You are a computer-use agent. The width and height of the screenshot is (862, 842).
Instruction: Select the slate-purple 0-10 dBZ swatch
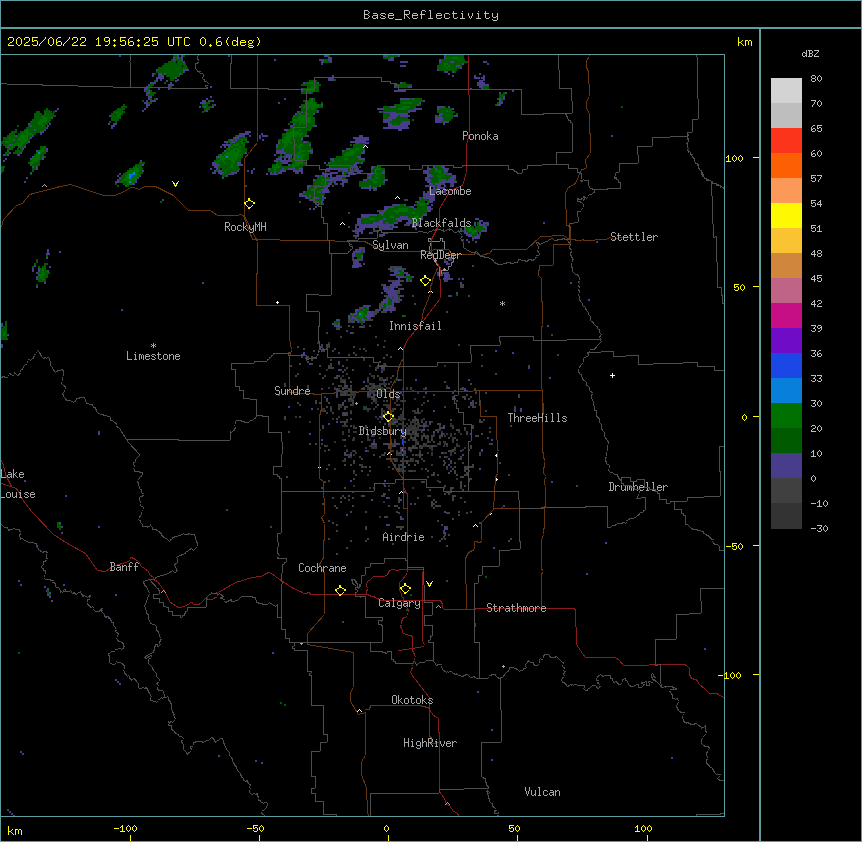point(786,466)
